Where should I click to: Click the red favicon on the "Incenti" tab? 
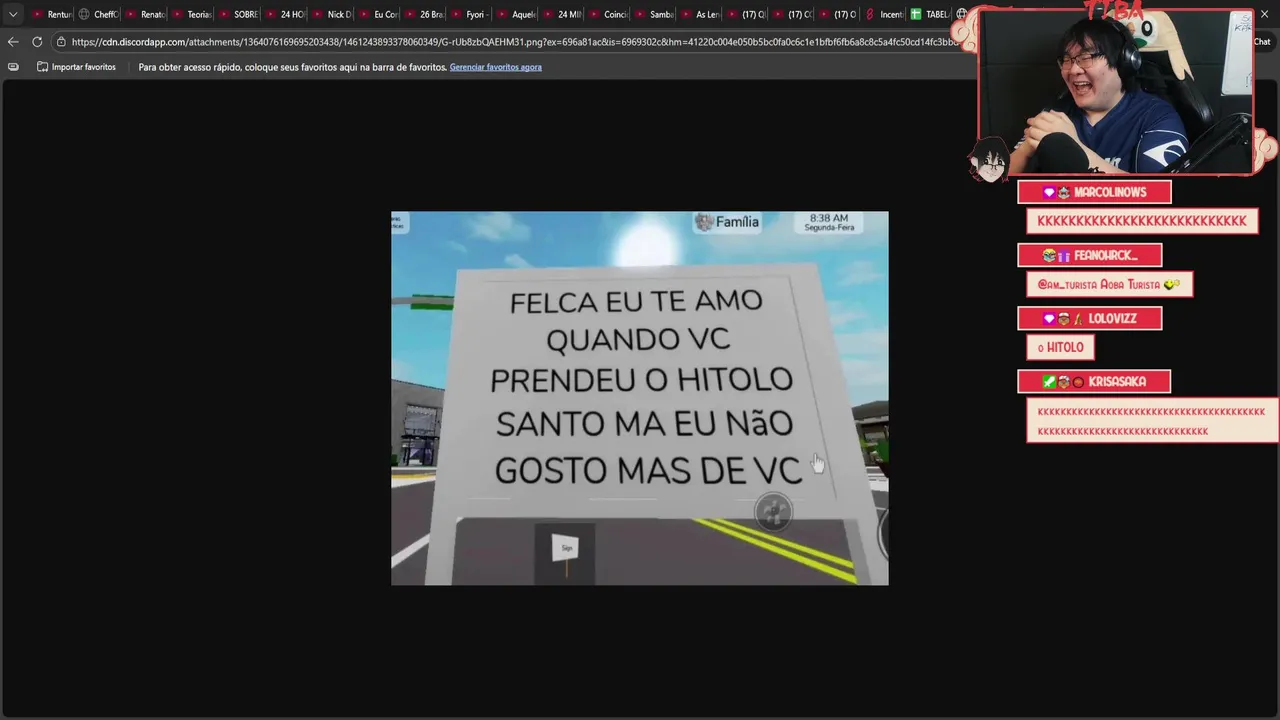click(x=870, y=14)
